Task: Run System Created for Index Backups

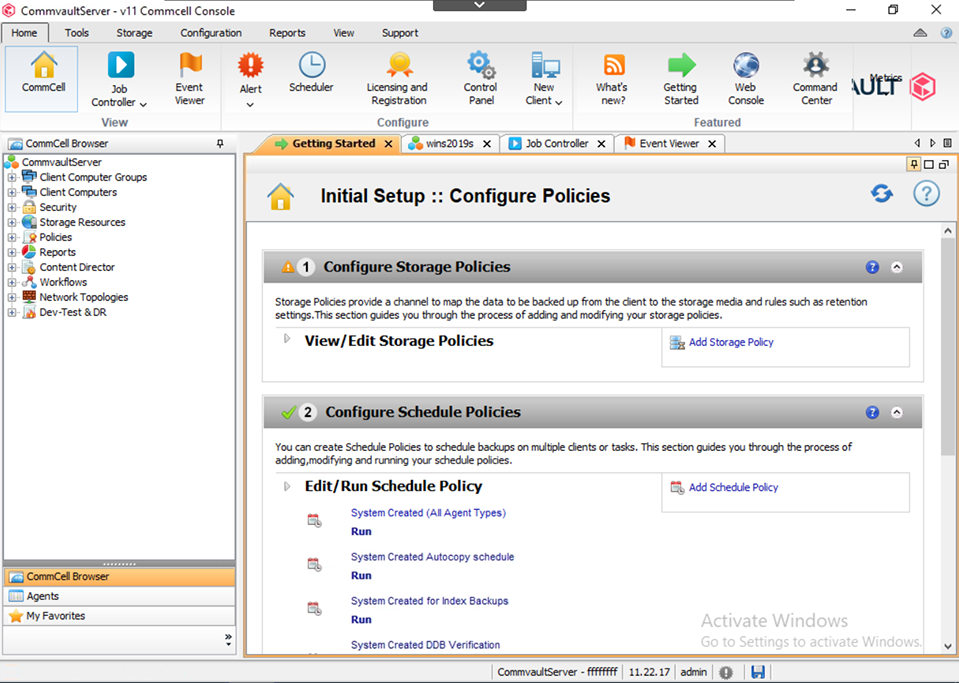Action: coord(361,619)
